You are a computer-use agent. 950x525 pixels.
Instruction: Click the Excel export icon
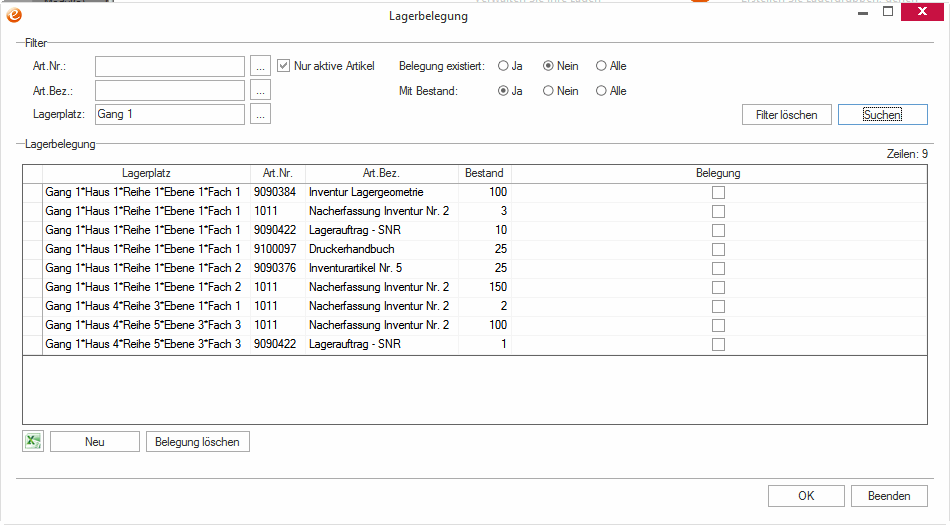click(x=33, y=441)
